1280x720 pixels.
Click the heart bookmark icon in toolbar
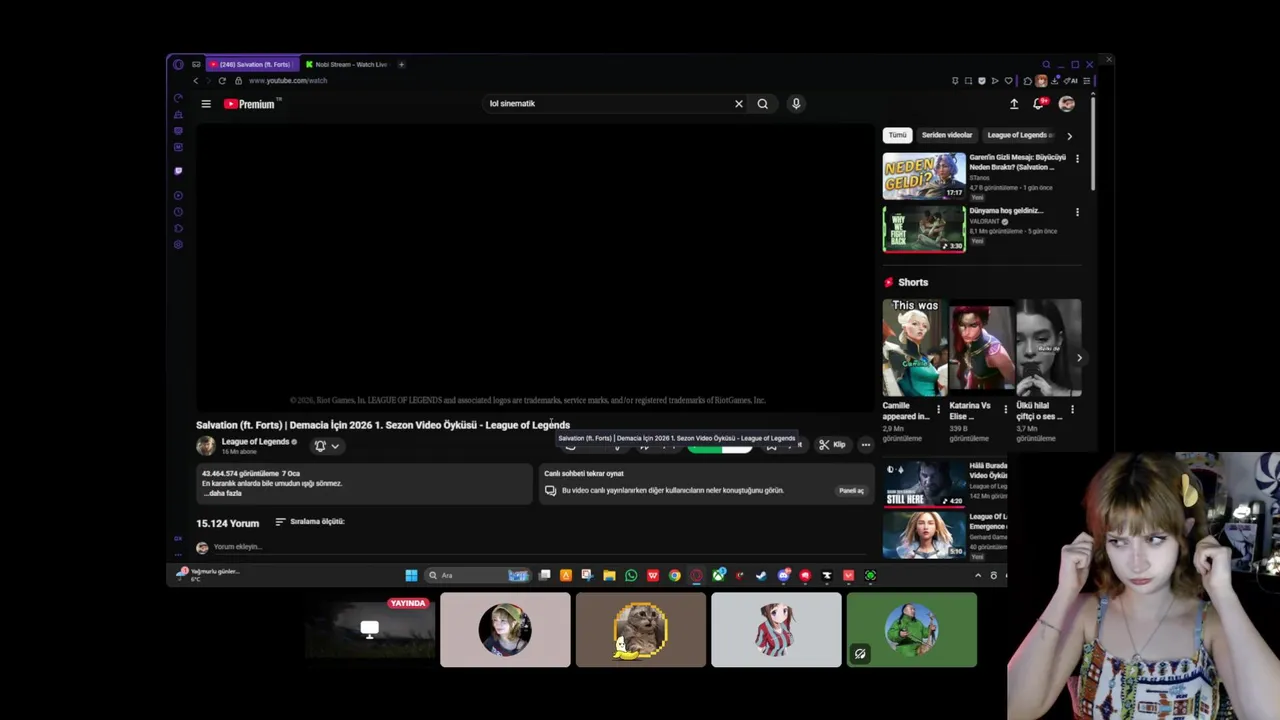tap(1009, 81)
